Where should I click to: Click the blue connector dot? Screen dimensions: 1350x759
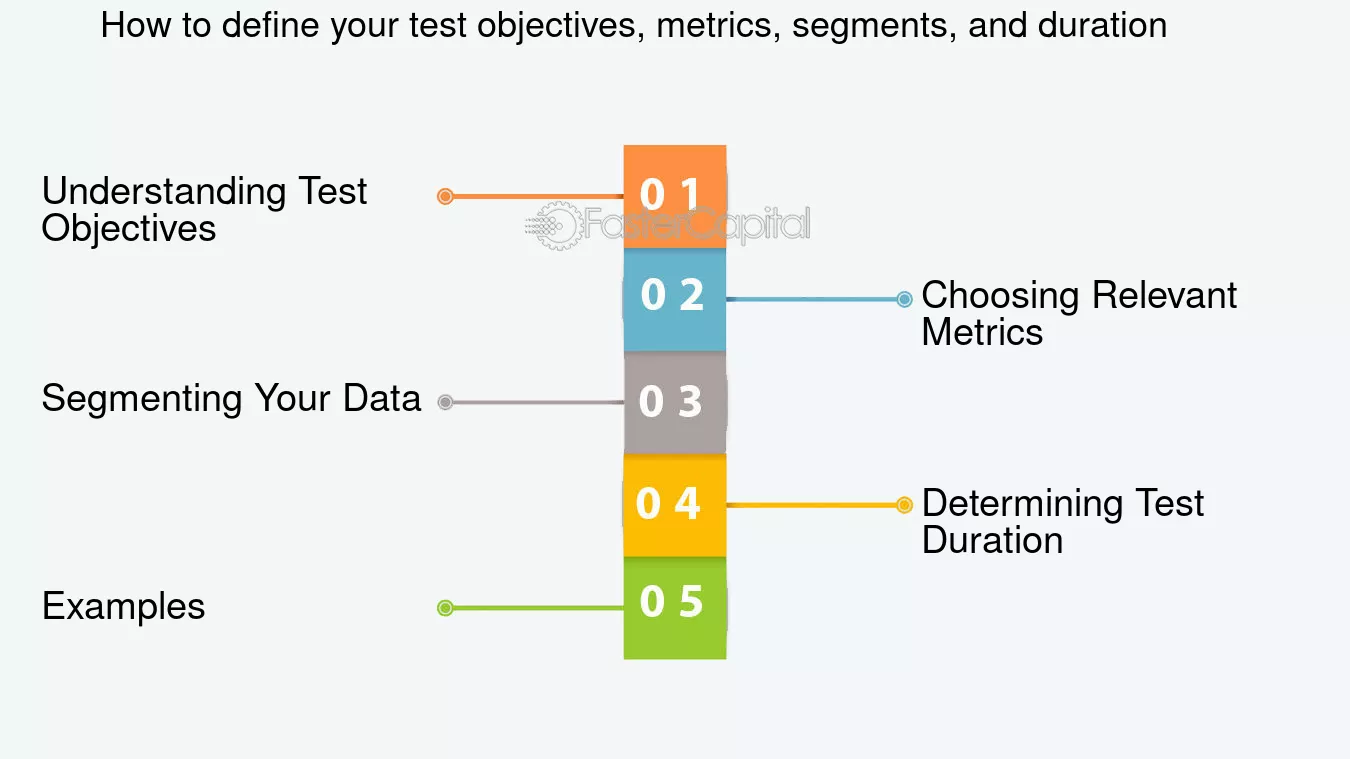click(904, 299)
